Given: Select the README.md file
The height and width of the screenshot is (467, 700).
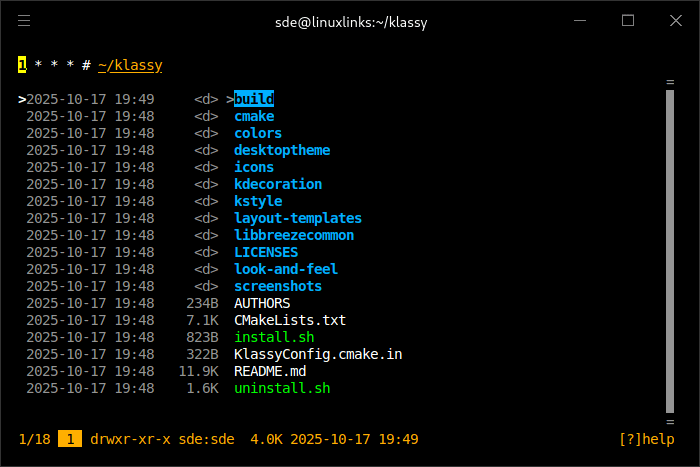Looking at the screenshot, I should click(270, 371).
